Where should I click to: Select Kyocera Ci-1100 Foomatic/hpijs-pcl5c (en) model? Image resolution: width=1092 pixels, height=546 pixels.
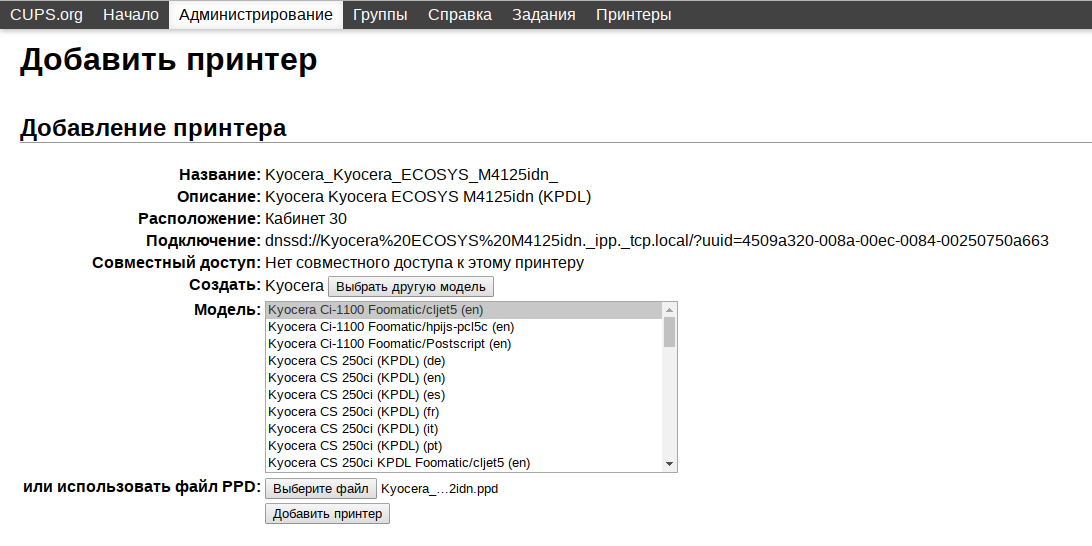click(465, 327)
